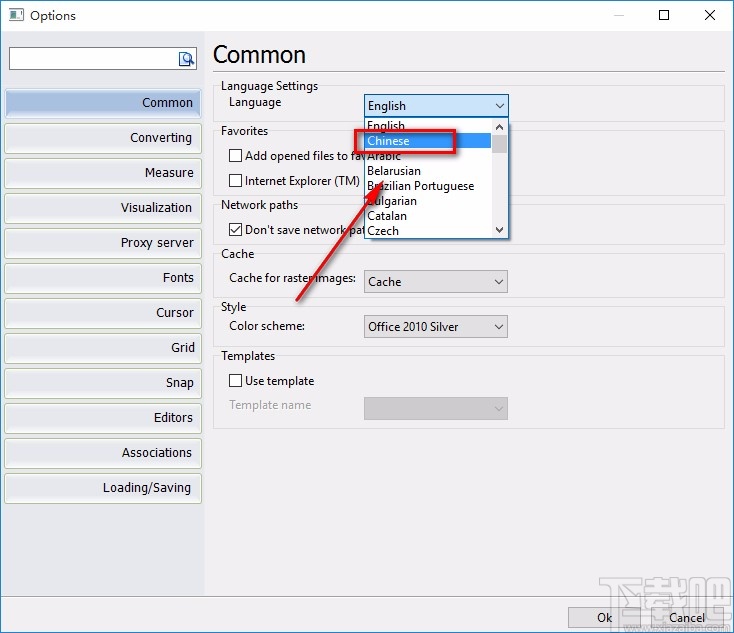Close the Options dialog window
Screen dimensions: 734x633
pos(710,15)
